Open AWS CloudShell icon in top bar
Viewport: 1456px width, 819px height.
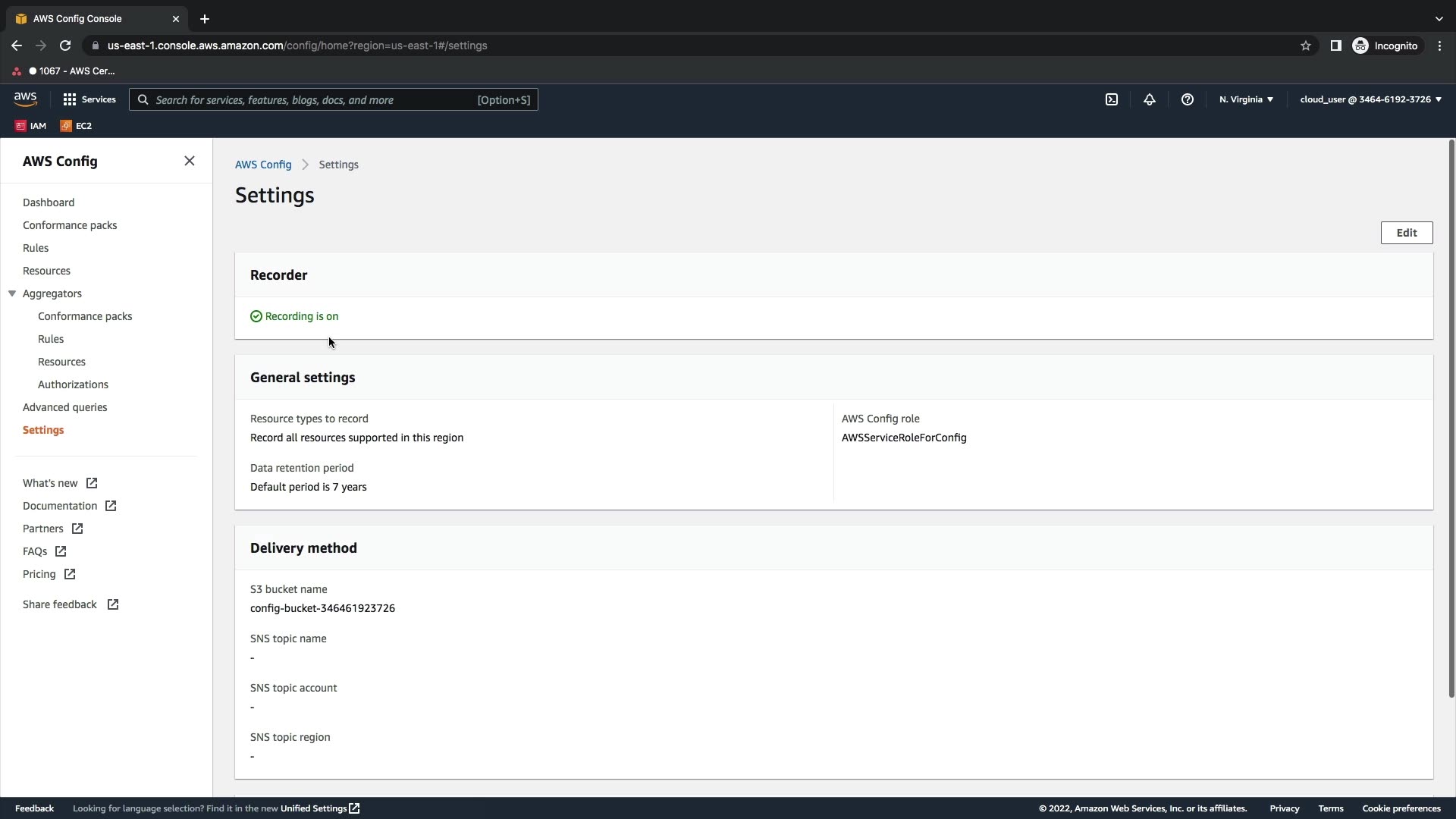point(1112,99)
